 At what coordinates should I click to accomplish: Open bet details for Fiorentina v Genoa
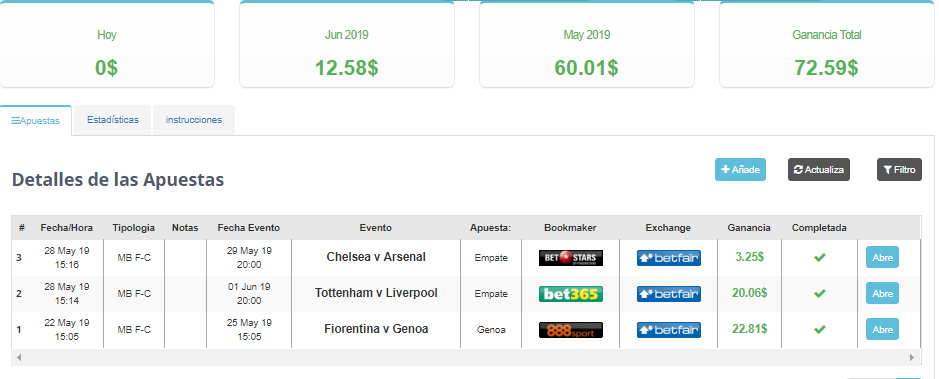(882, 329)
